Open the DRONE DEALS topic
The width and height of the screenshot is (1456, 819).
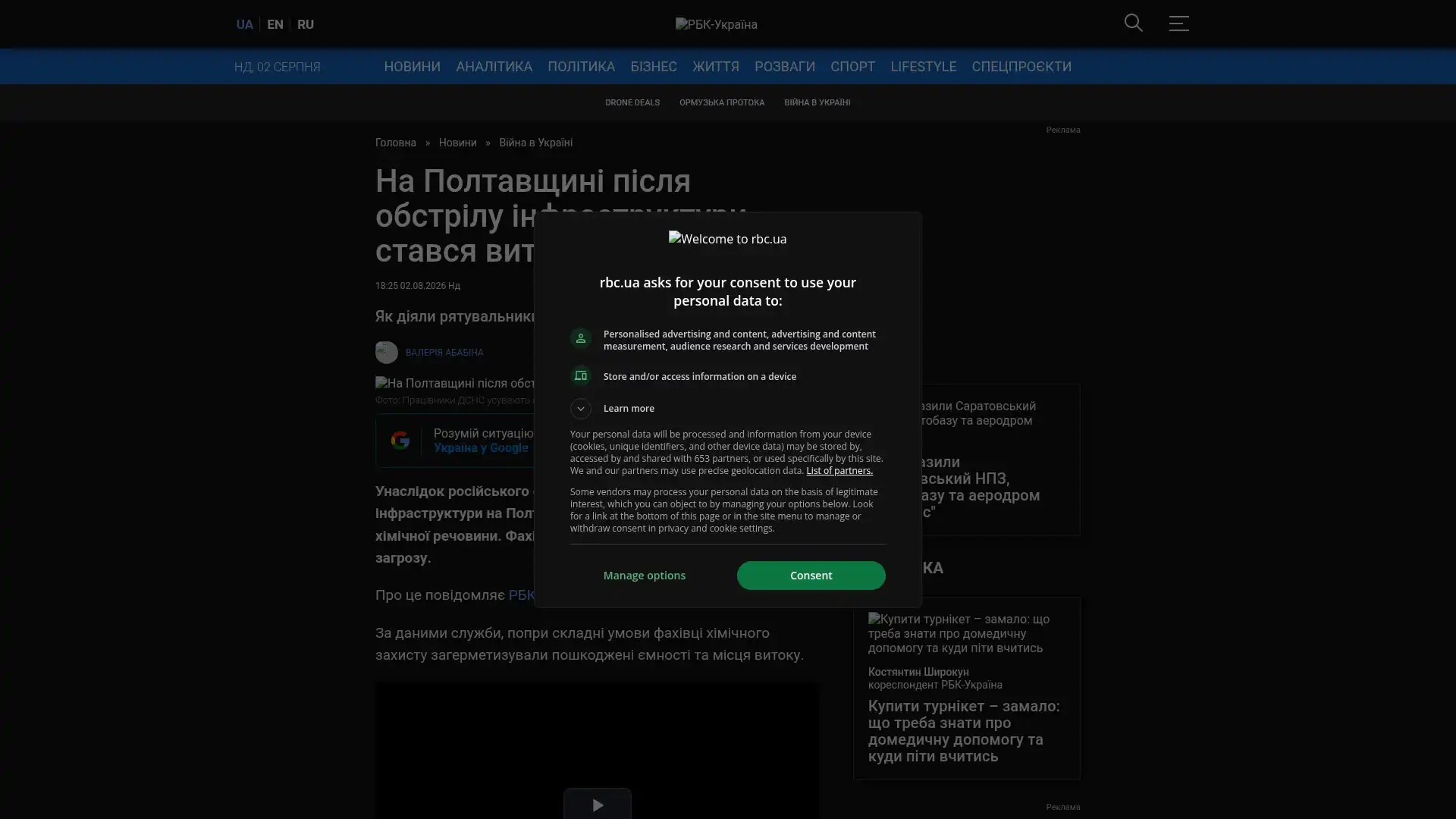[632, 102]
